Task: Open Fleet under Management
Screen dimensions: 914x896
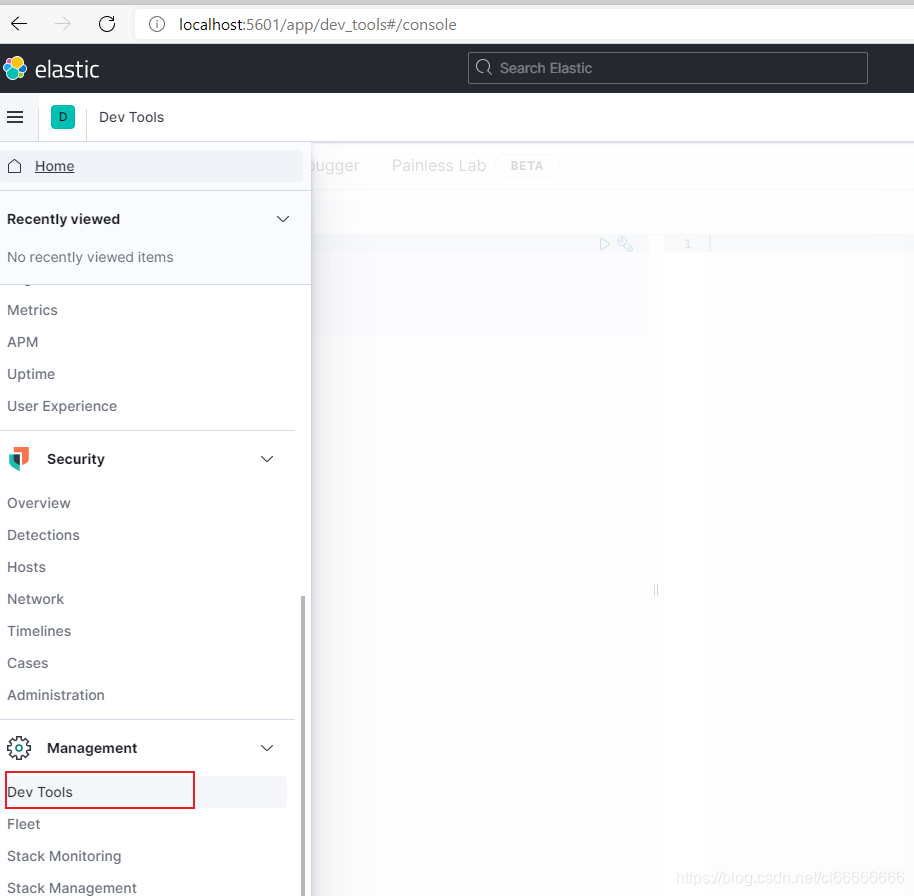Action: [x=24, y=824]
